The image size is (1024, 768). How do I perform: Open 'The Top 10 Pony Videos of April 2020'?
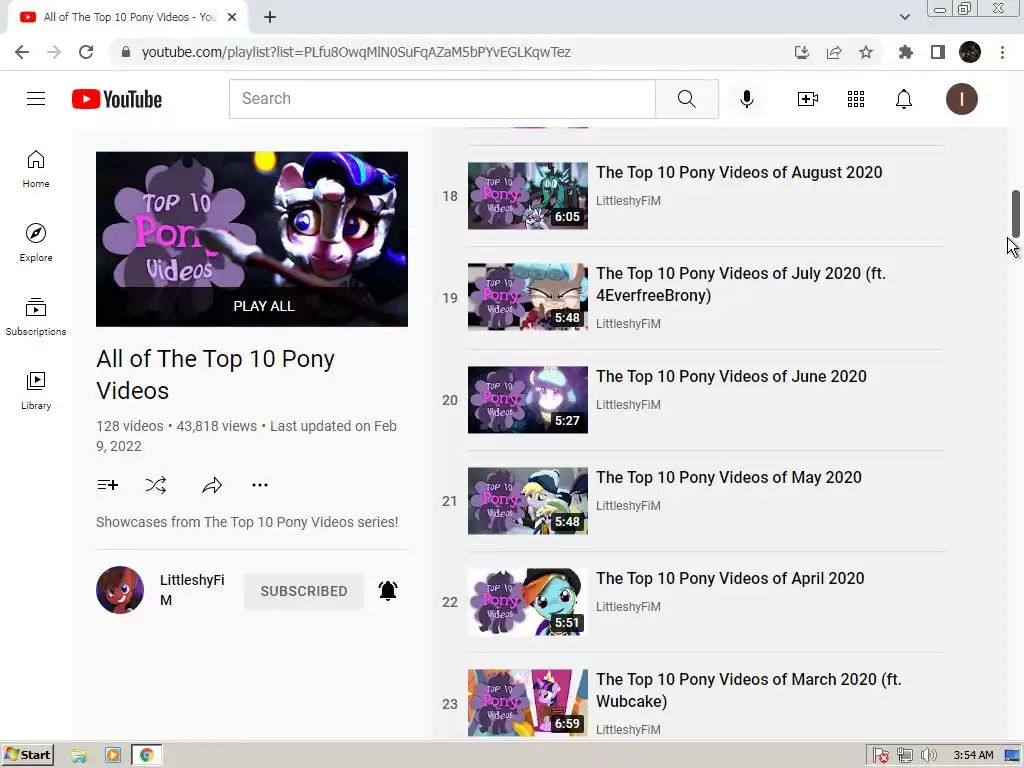click(x=730, y=579)
